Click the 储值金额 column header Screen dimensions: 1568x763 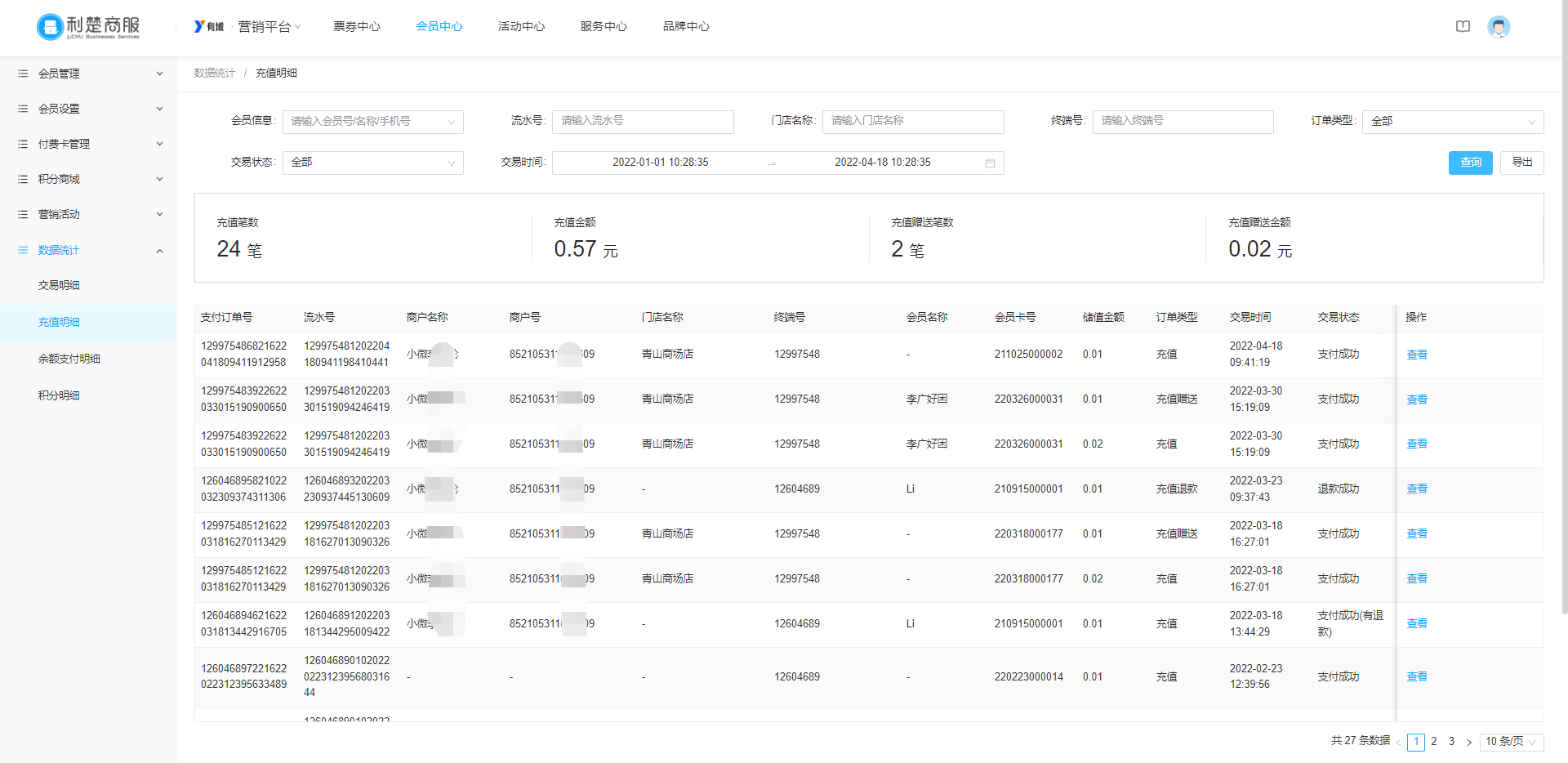coord(1103,317)
